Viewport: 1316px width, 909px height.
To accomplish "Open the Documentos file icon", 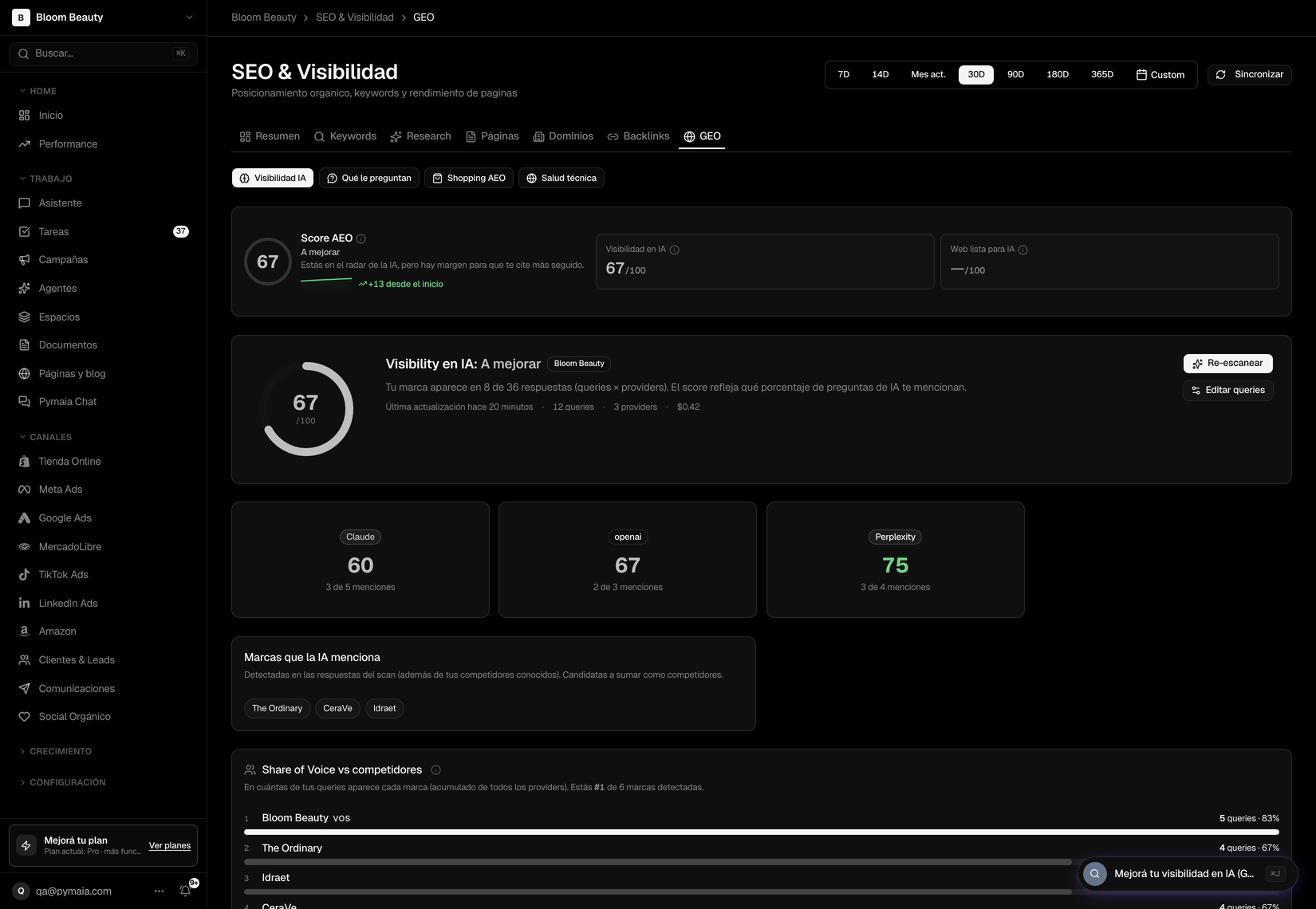I will click(x=24, y=345).
